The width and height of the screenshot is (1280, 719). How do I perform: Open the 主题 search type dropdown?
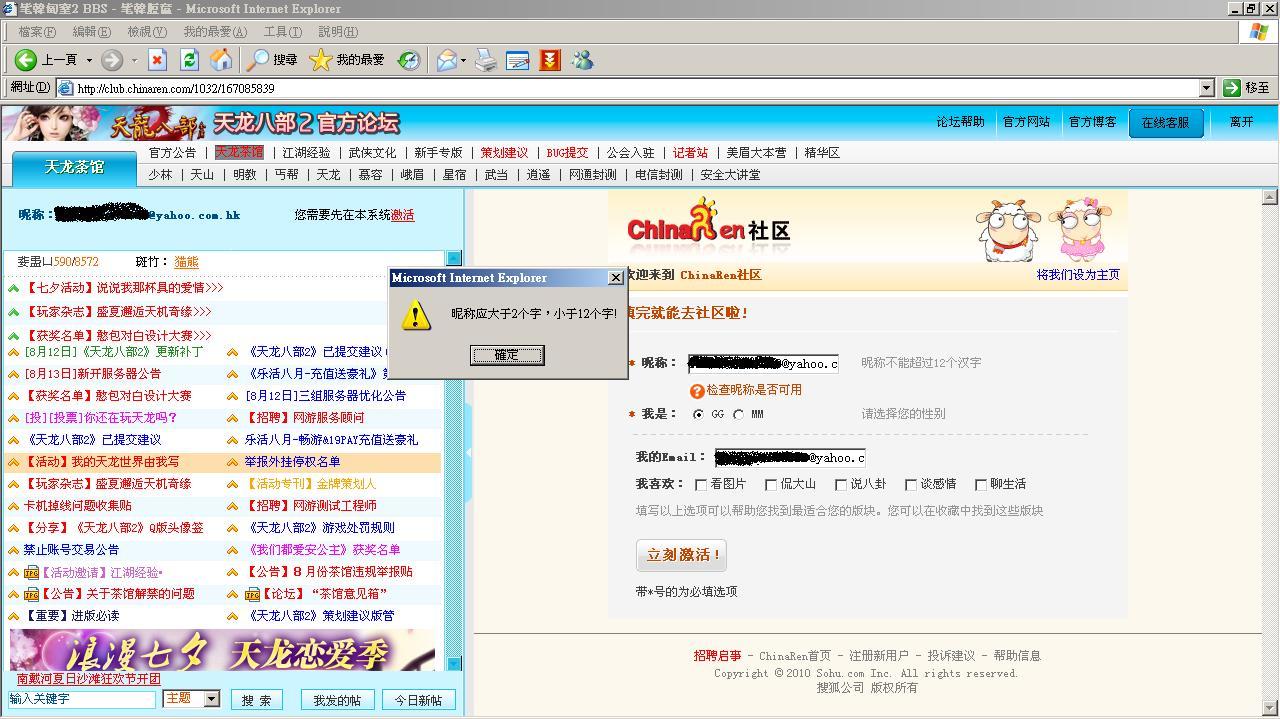[x=212, y=699]
